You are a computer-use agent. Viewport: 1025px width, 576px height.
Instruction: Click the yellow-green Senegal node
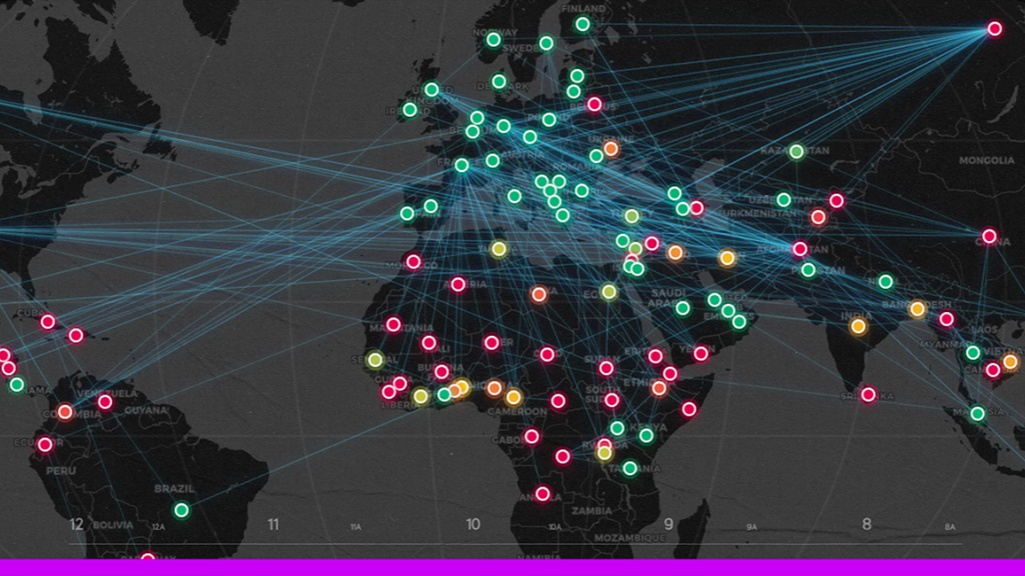pos(375,360)
